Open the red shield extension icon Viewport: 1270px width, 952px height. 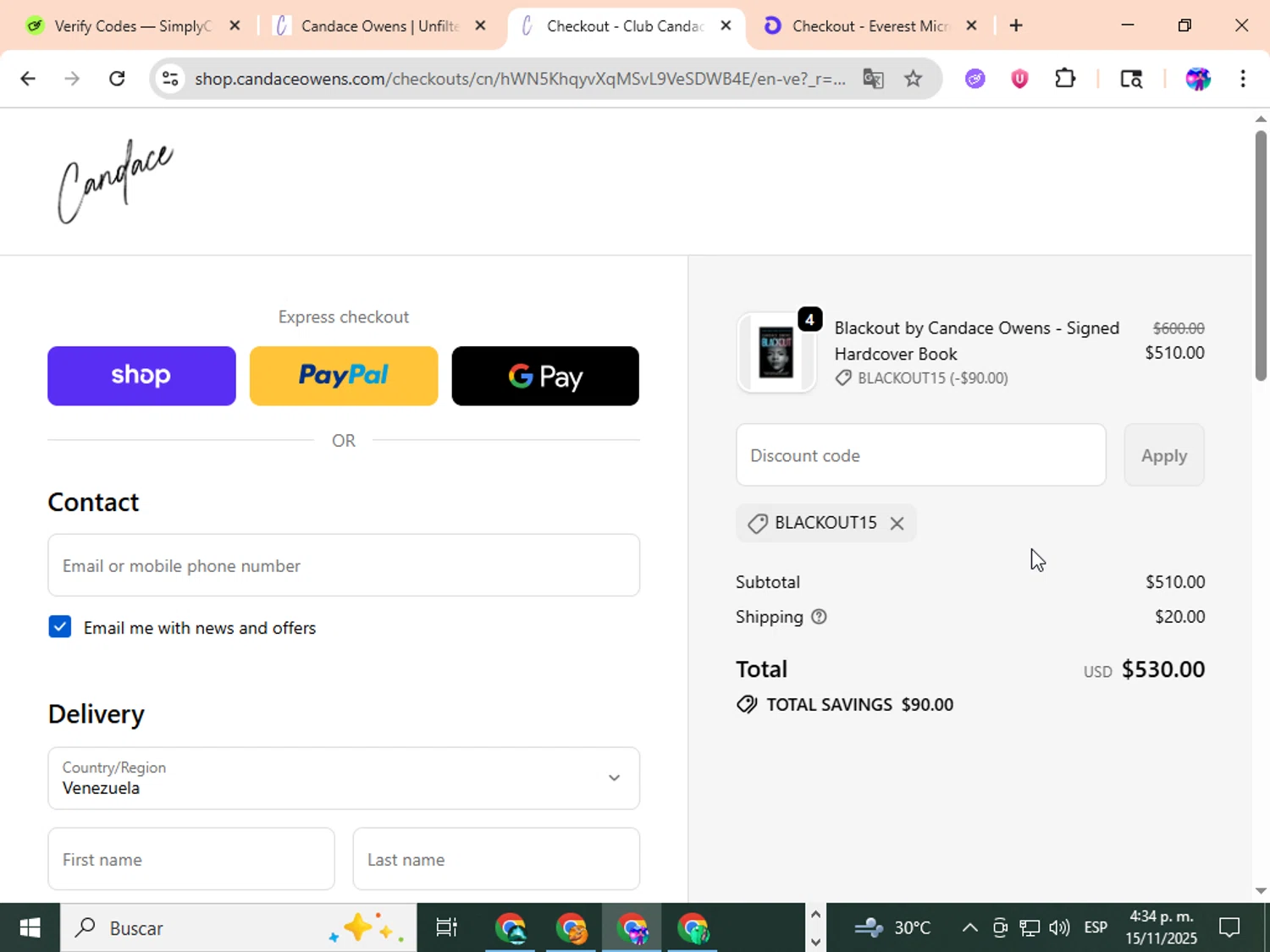(1019, 79)
